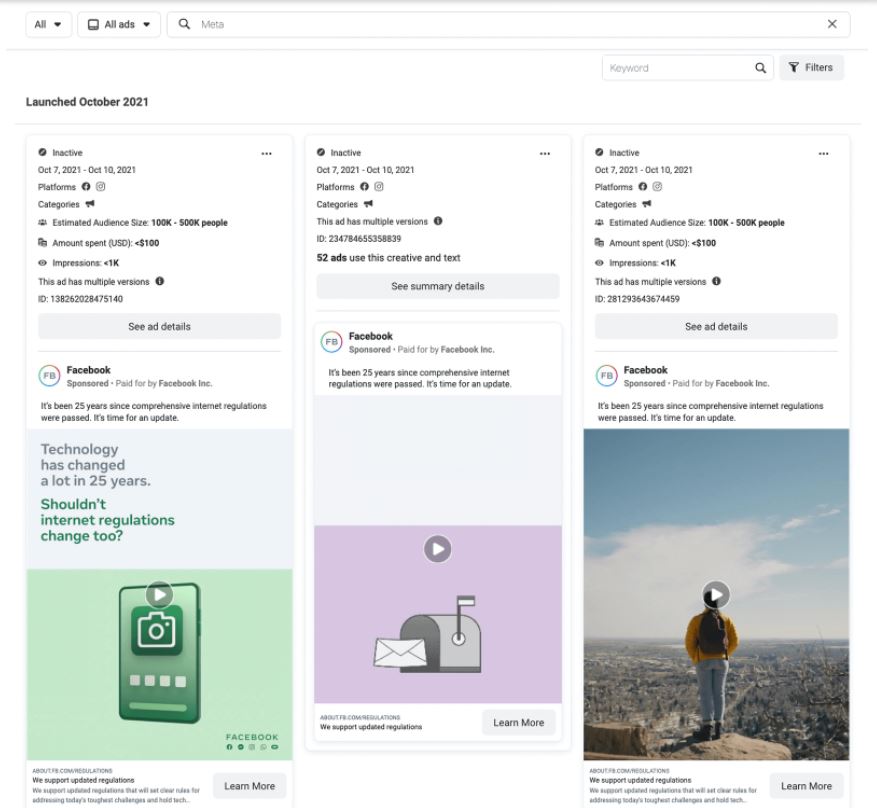Expand the All ads dropdown

(x=119, y=24)
